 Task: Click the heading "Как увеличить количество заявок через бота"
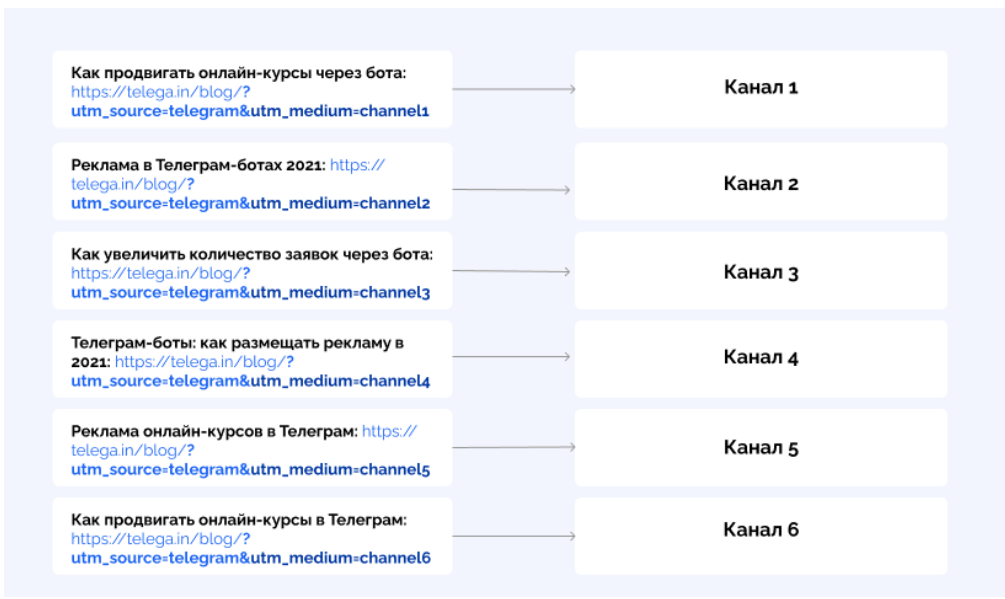(251, 254)
